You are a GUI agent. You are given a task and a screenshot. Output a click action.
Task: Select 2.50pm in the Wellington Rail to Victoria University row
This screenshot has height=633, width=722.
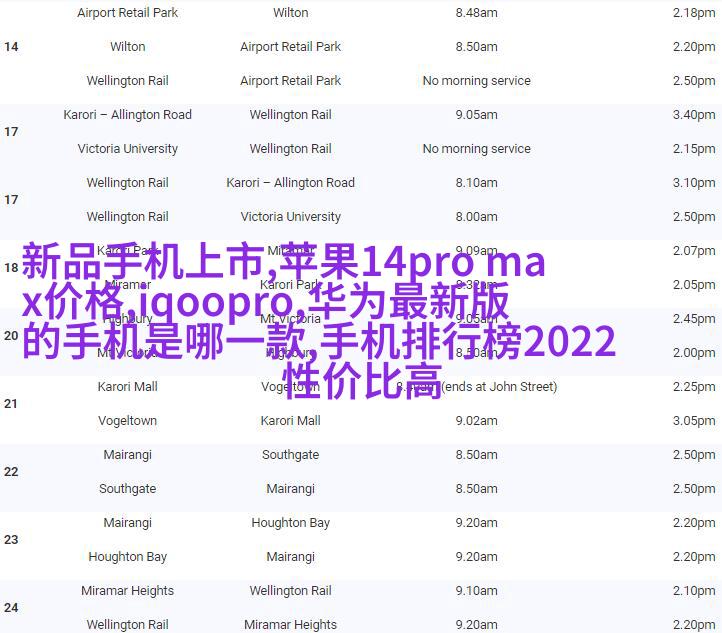694,217
